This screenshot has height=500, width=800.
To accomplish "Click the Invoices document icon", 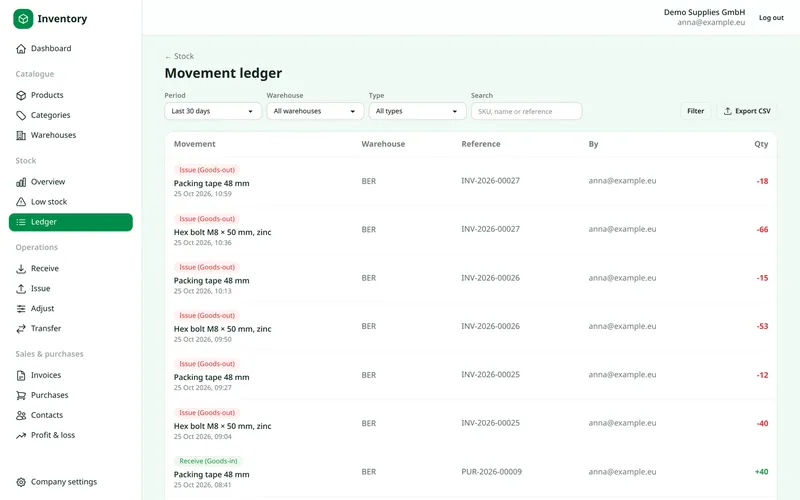I will 21,376.
